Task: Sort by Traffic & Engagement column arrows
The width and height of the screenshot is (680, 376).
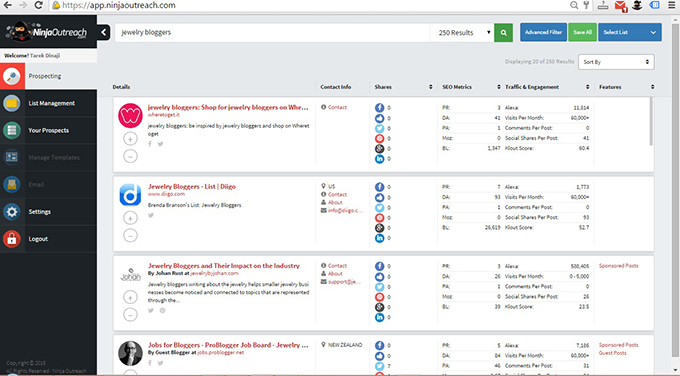Action: [588, 87]
